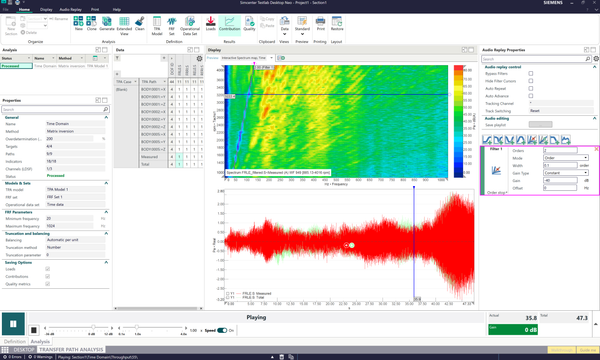Click the filter Orders input field
600x360 pixels.
tap(560, 150)
